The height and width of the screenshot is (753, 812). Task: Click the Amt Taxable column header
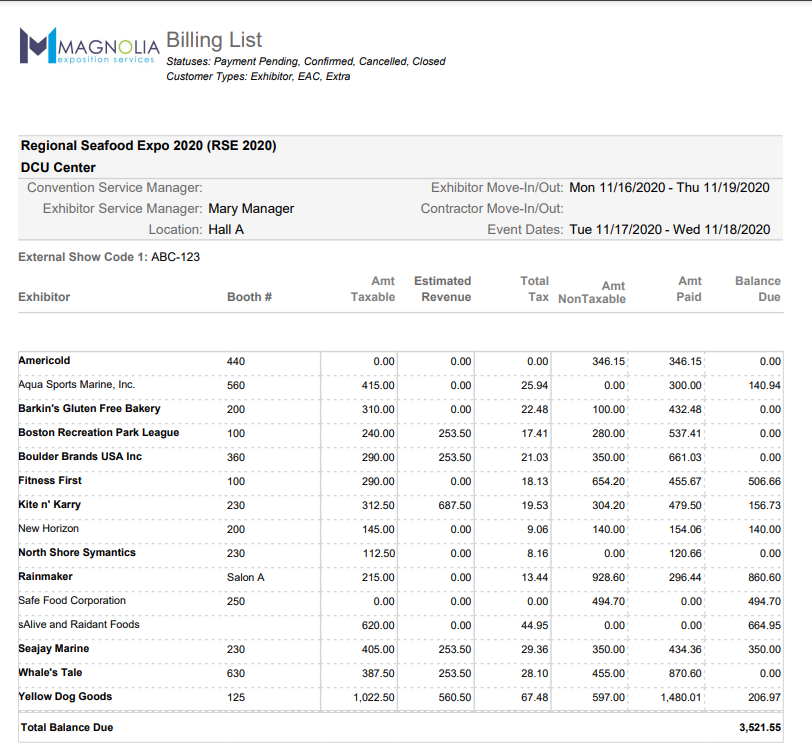coord(374,289)
